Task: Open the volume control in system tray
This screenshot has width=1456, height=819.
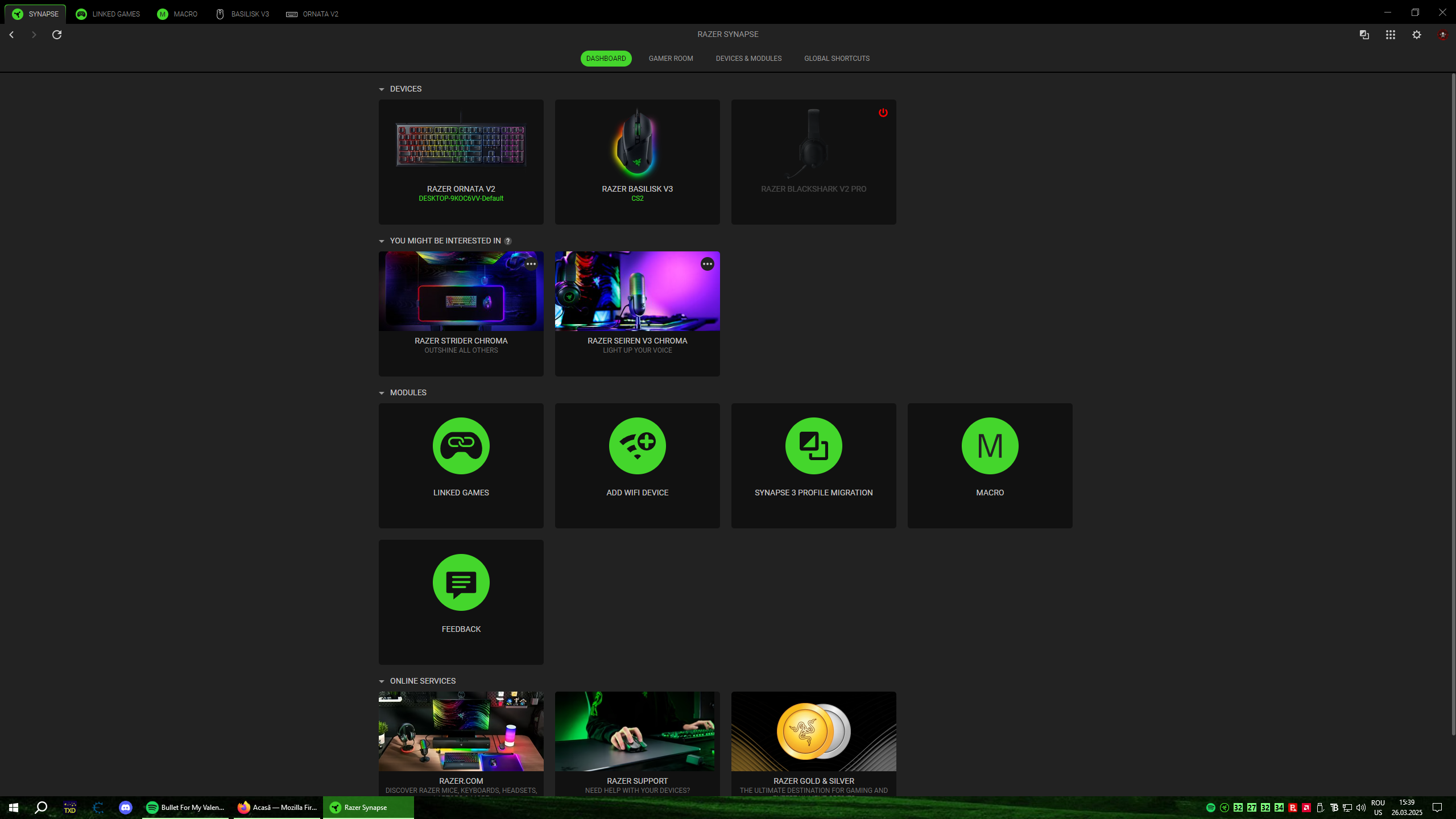Action: (x=1360, y=808)
